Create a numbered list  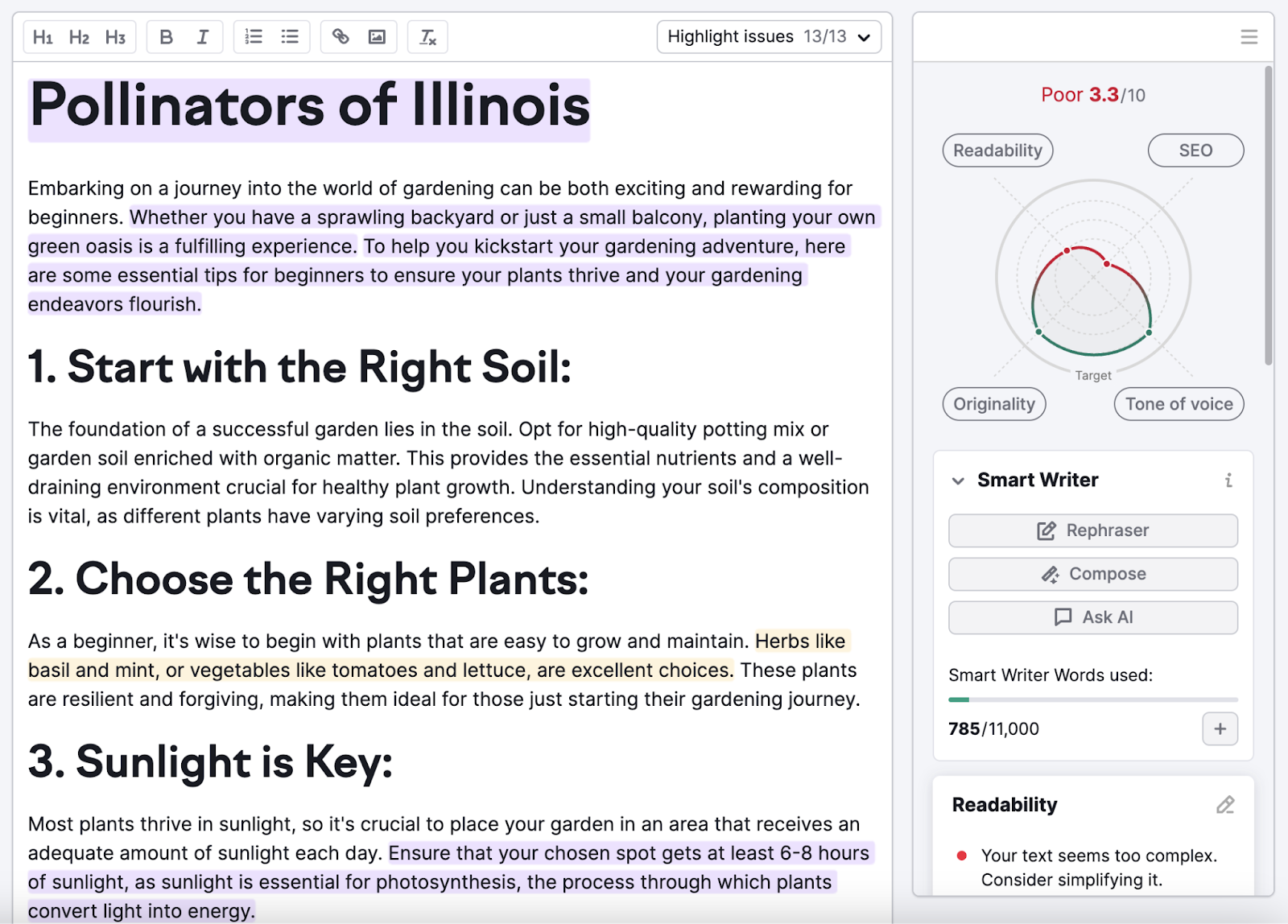point(252,36)
